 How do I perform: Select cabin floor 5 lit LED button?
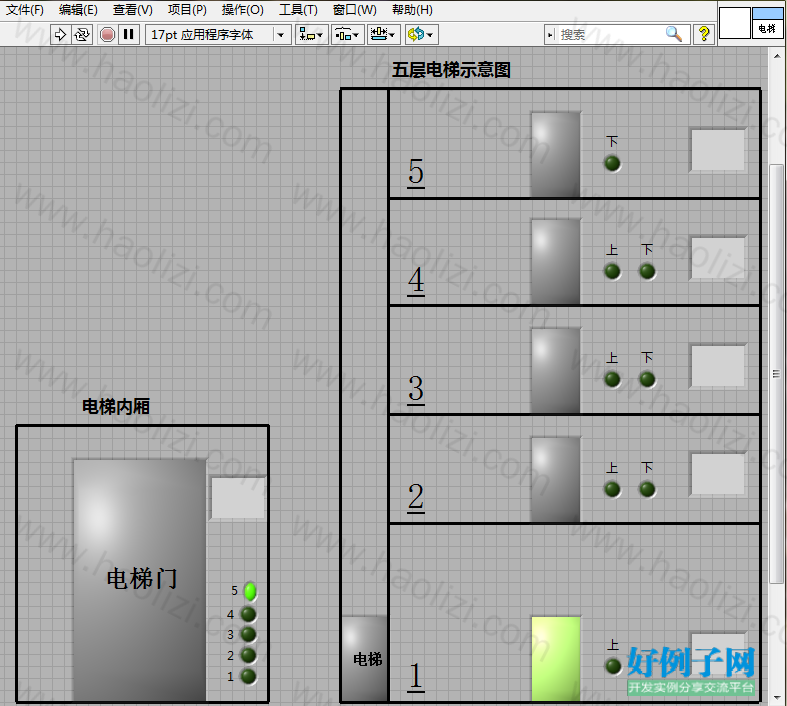click(x=250, y=592)
